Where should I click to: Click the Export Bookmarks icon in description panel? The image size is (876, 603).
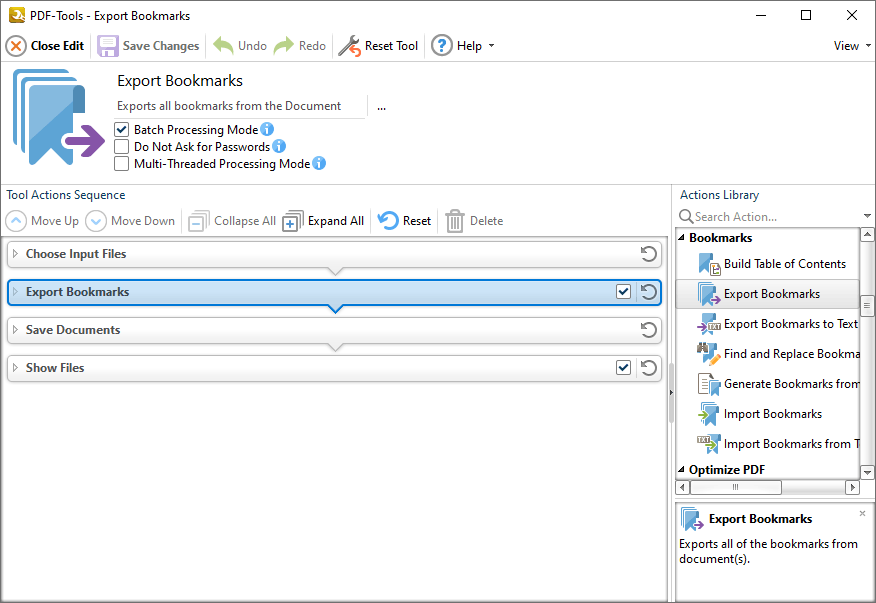(x=692, y=519)
